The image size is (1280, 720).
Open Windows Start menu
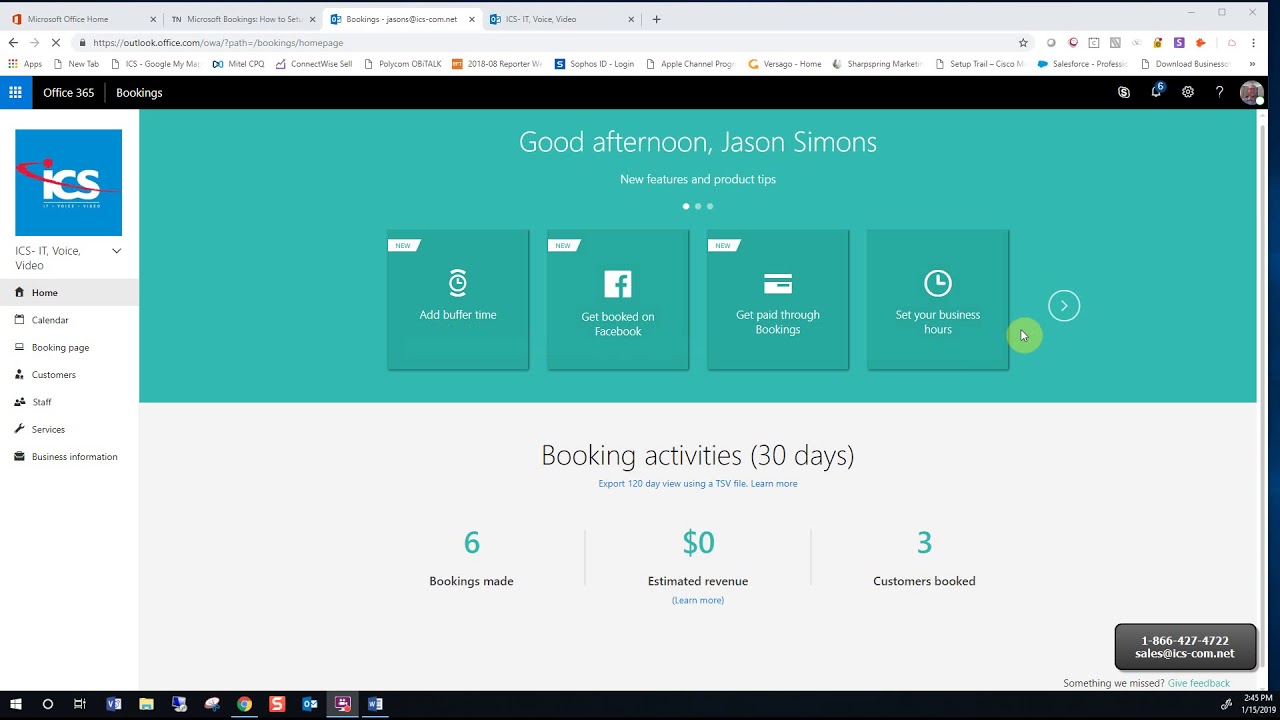coord(14,704)
